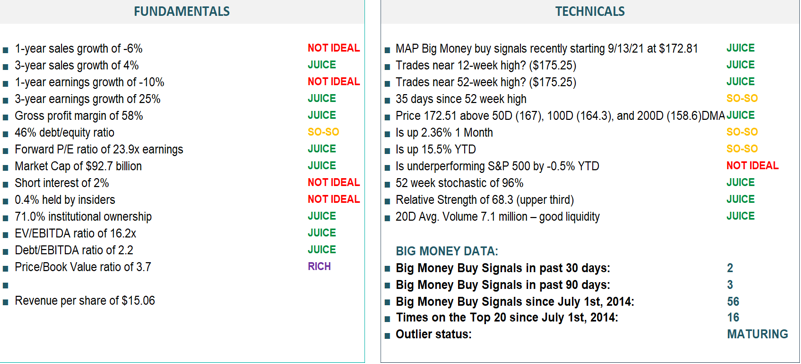Click NOT IEAL rating for 1-year sales growth
This screenshot has height=364, width=801.
pyautogui.click(x=334, y=48)
